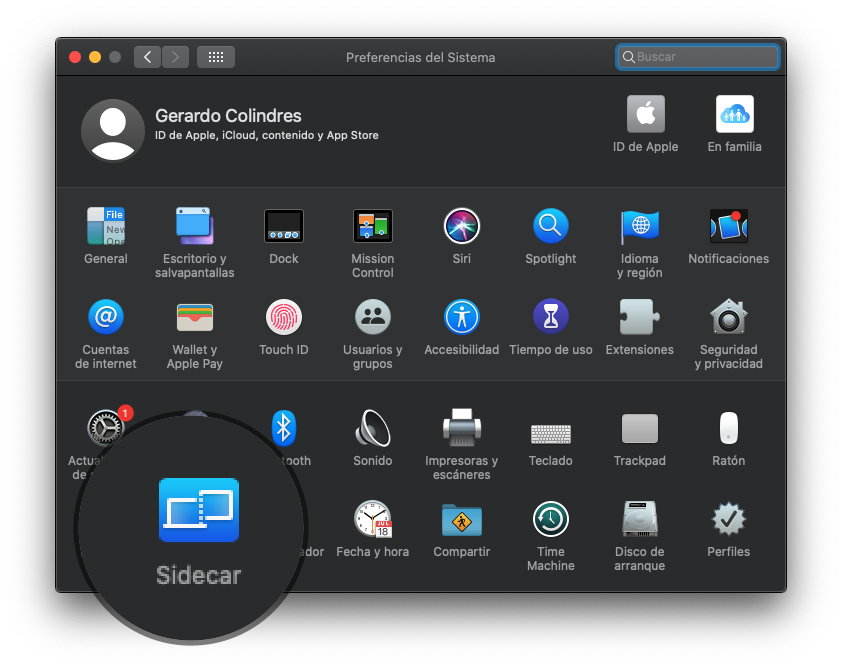Show all preference panes via grid button

coord(215,57)
